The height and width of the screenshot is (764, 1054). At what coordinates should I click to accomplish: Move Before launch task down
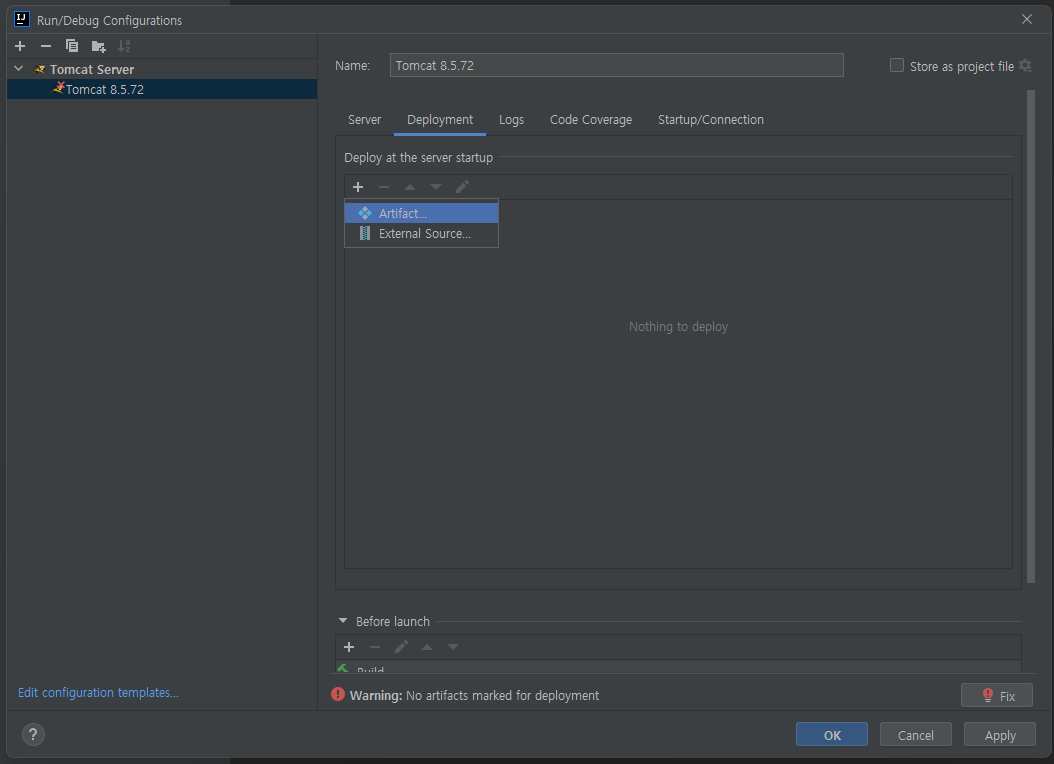click(453, 646)
